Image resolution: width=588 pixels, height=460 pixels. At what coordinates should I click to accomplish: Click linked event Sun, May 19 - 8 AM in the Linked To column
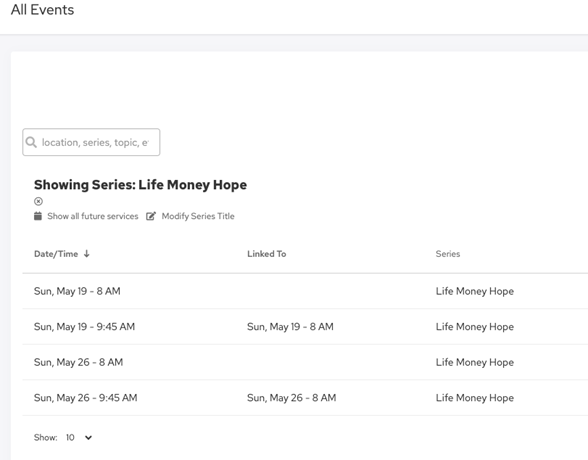290,327
